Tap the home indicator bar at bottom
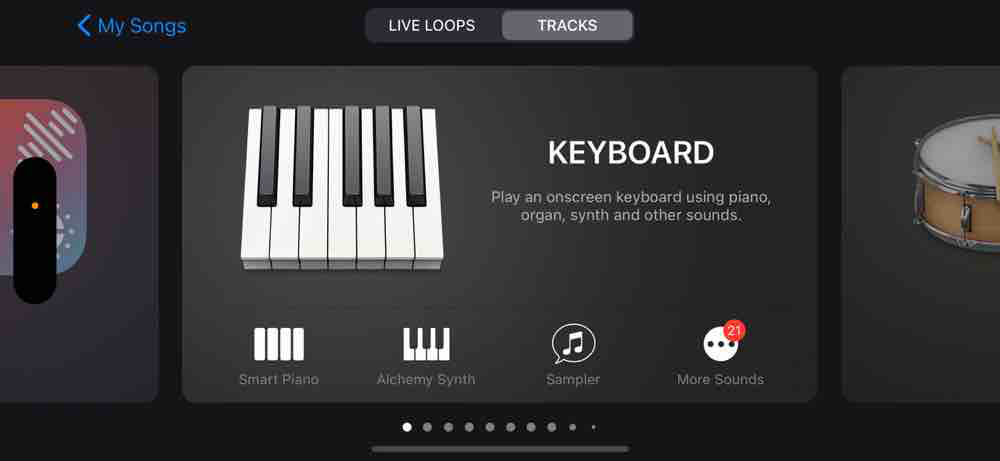 tap(500, 450)
